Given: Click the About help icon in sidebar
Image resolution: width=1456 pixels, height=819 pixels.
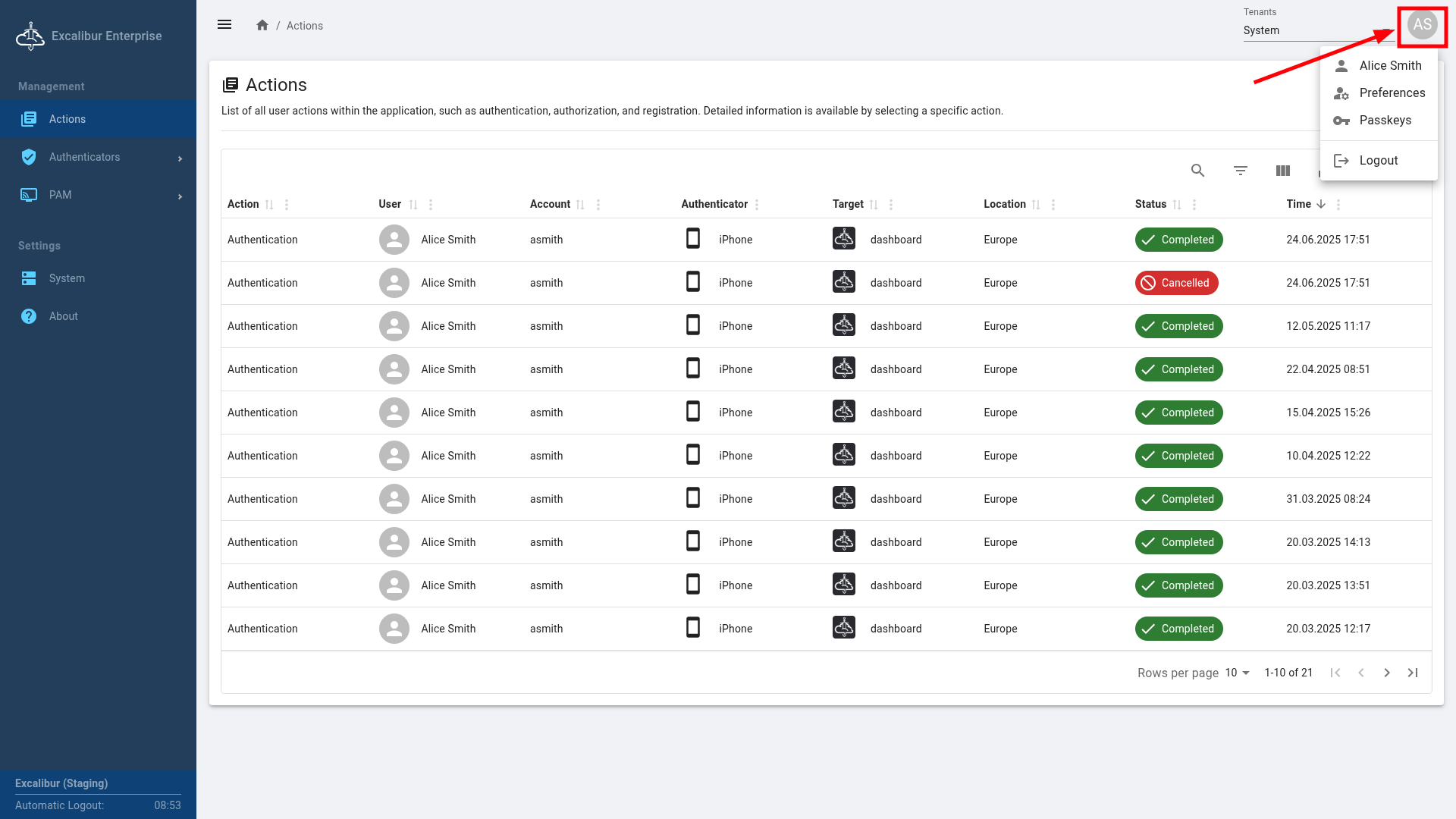Looking at the screenshot, I should click(x=29, y=316).
